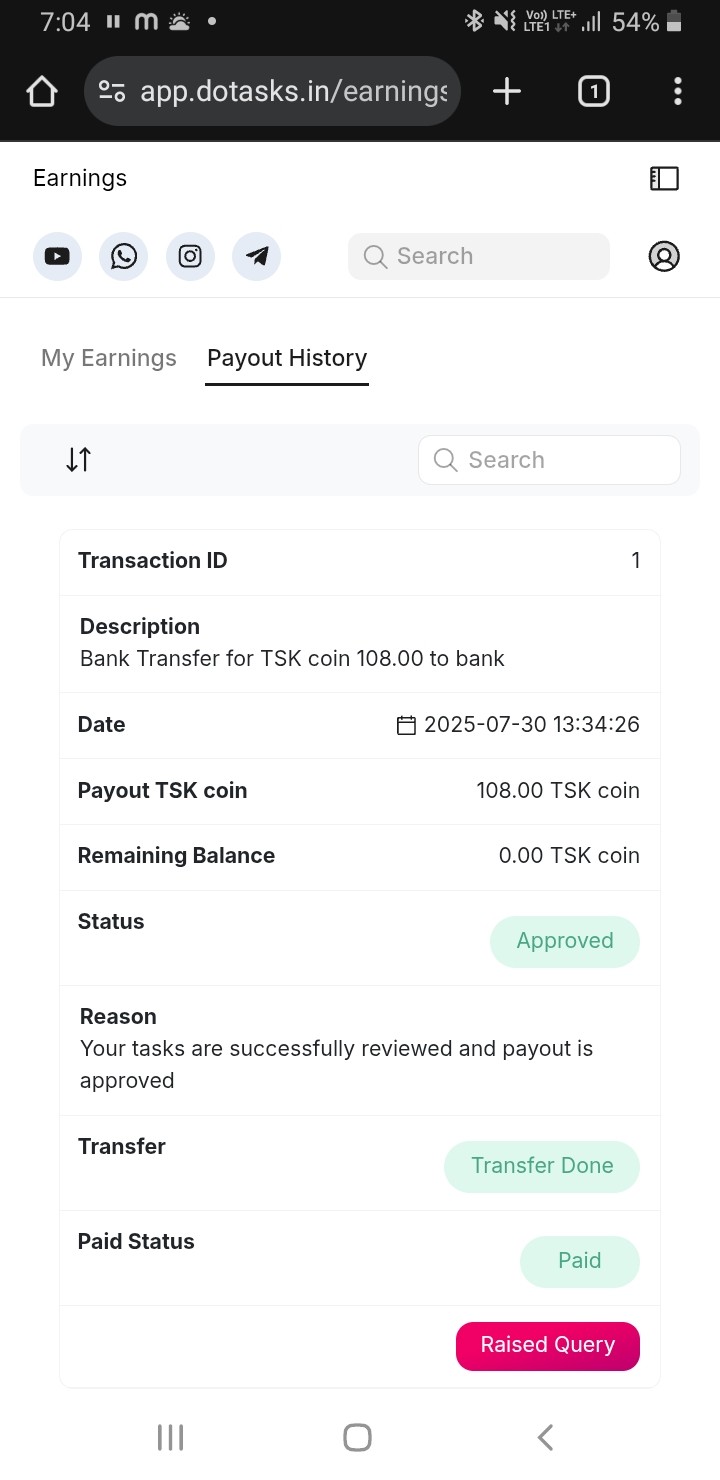
Task: Open browser three-dot menu
Action: 678,92
